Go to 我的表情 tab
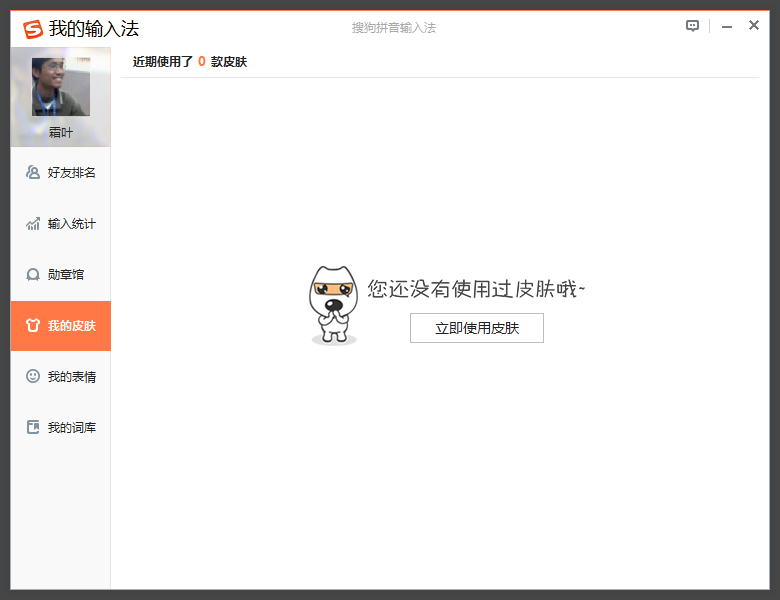The width and height of the screenshot is (780, 600). tap(61, 377)
